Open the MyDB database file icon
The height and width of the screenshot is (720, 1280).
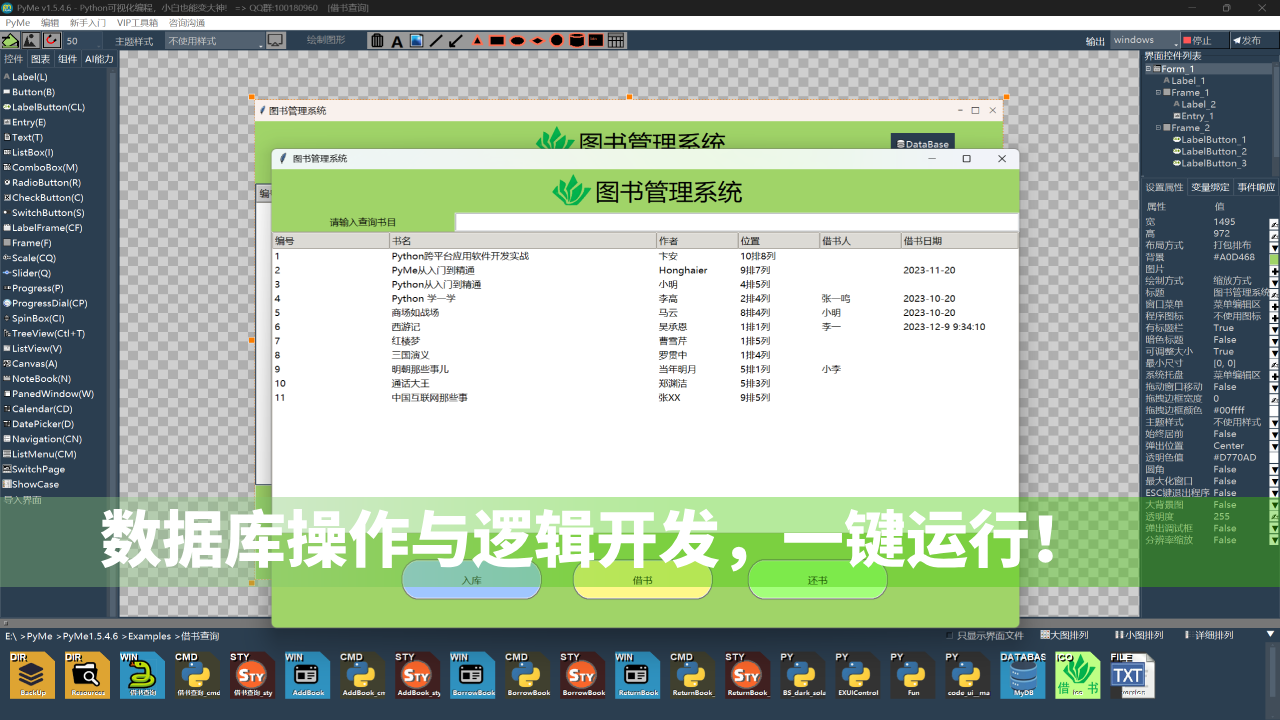point(1022,675)
